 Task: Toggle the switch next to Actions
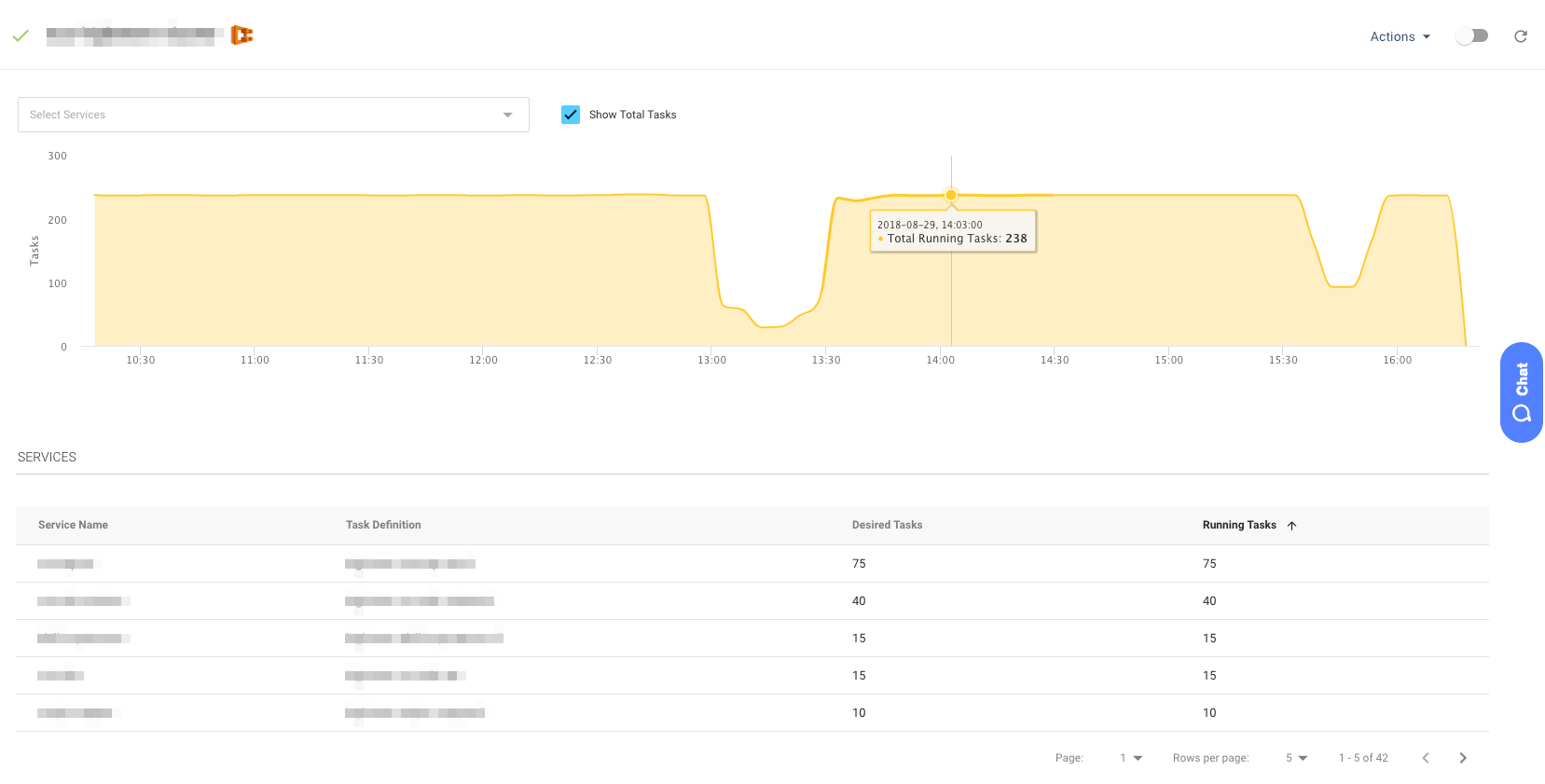coord(1471,36)
